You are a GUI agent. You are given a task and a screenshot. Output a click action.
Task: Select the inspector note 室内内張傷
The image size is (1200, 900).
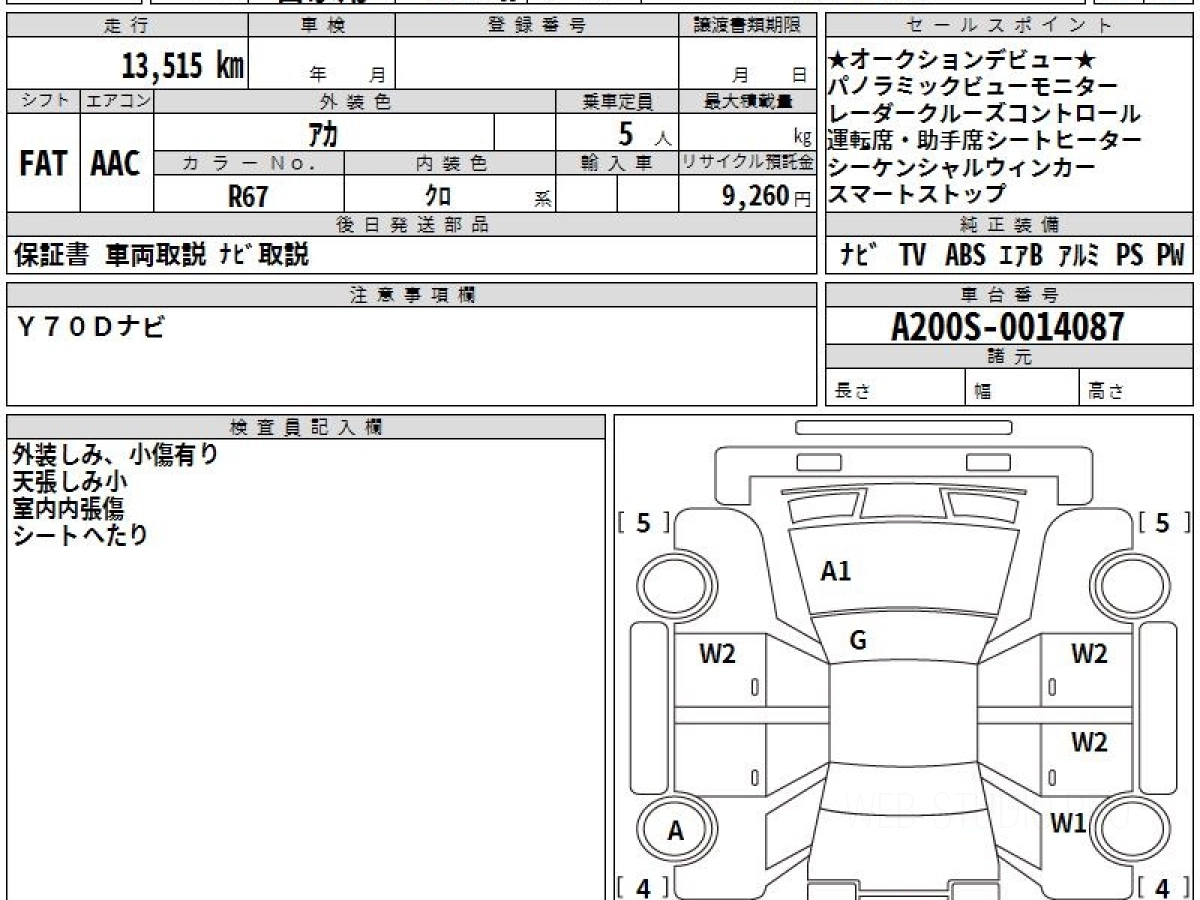(70, 508)
